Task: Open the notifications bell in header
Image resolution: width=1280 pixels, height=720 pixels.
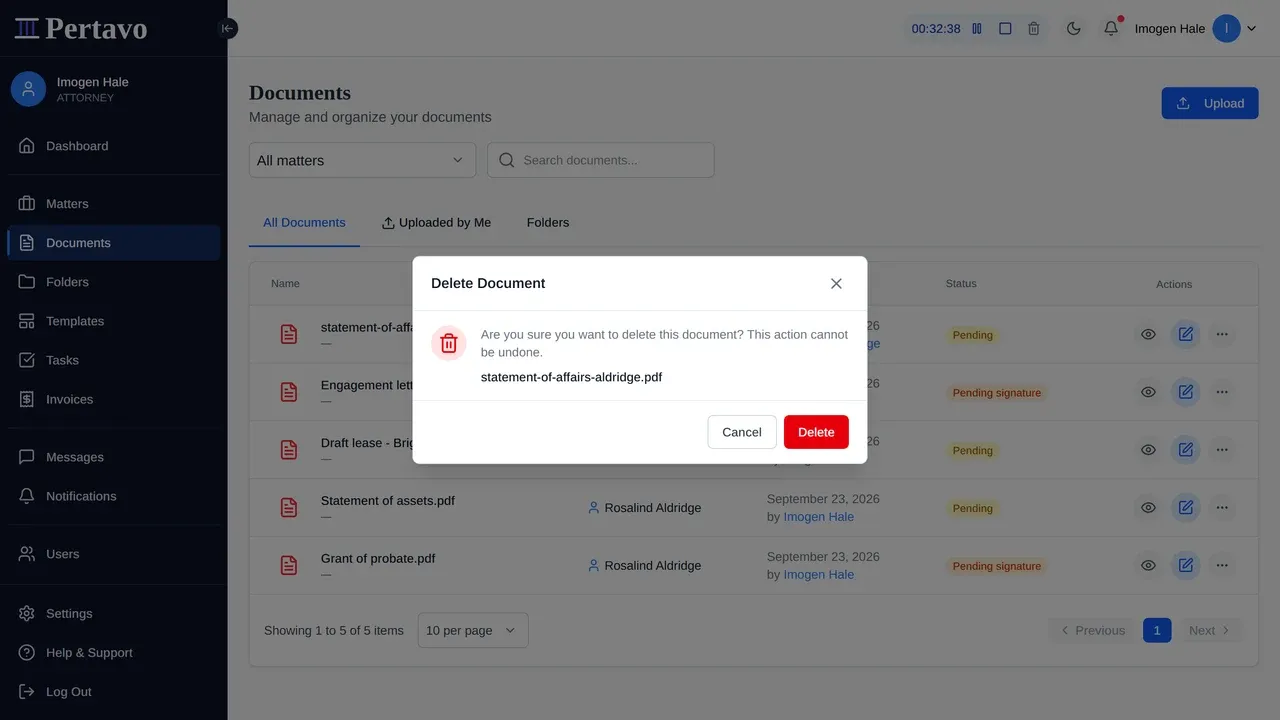Action: (x=1111, y=29)
